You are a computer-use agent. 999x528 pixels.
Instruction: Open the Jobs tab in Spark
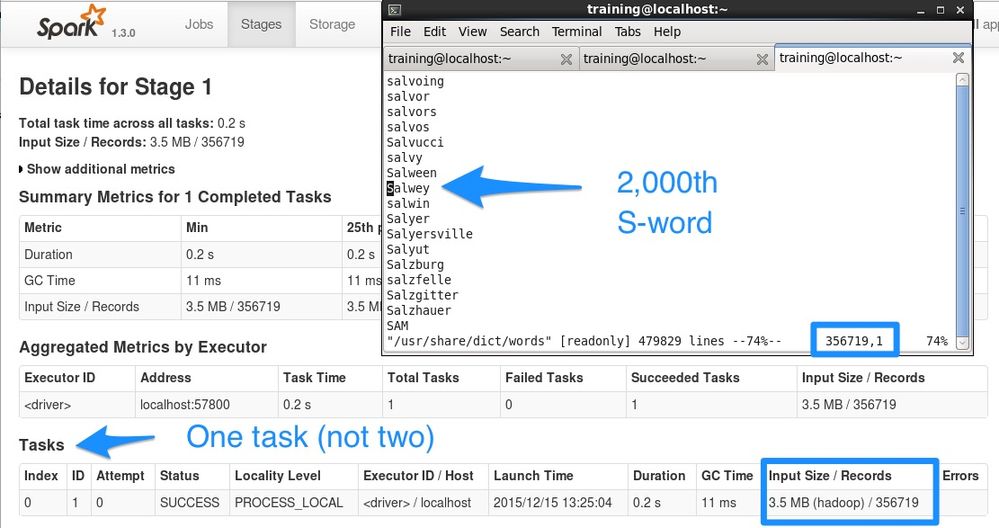[x=199, y=24]
